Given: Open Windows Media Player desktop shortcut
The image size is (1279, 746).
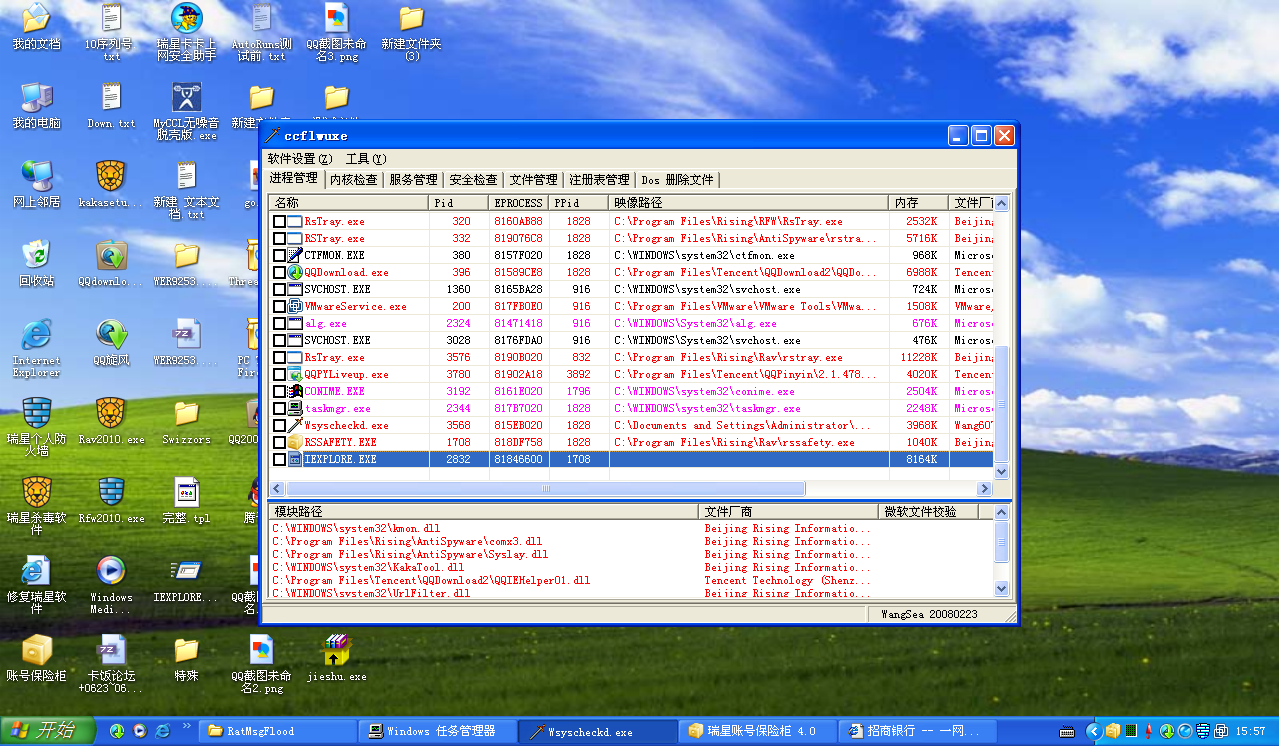Looking at the screenshot, I should click(x=111, y=571).
